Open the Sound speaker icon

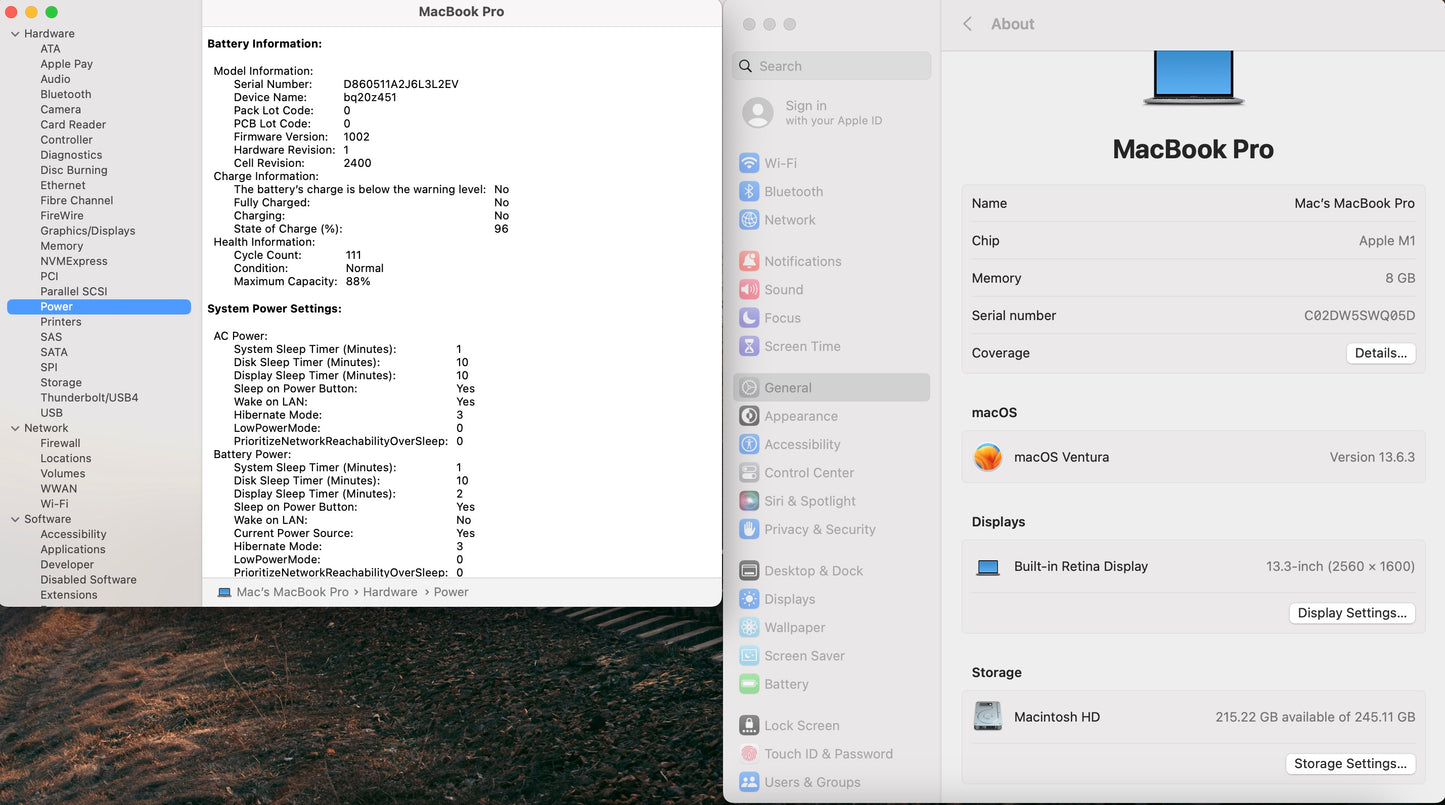(748, 290)
